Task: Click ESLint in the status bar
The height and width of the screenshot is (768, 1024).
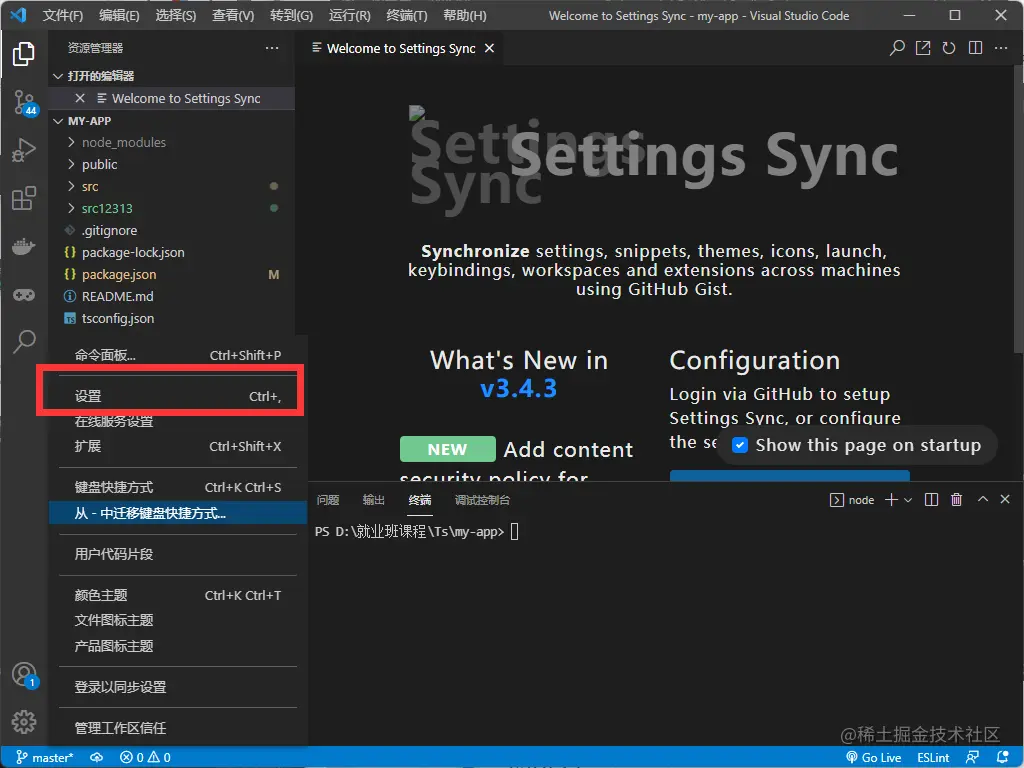Action: pyautogui.click(x=933, y=758)
